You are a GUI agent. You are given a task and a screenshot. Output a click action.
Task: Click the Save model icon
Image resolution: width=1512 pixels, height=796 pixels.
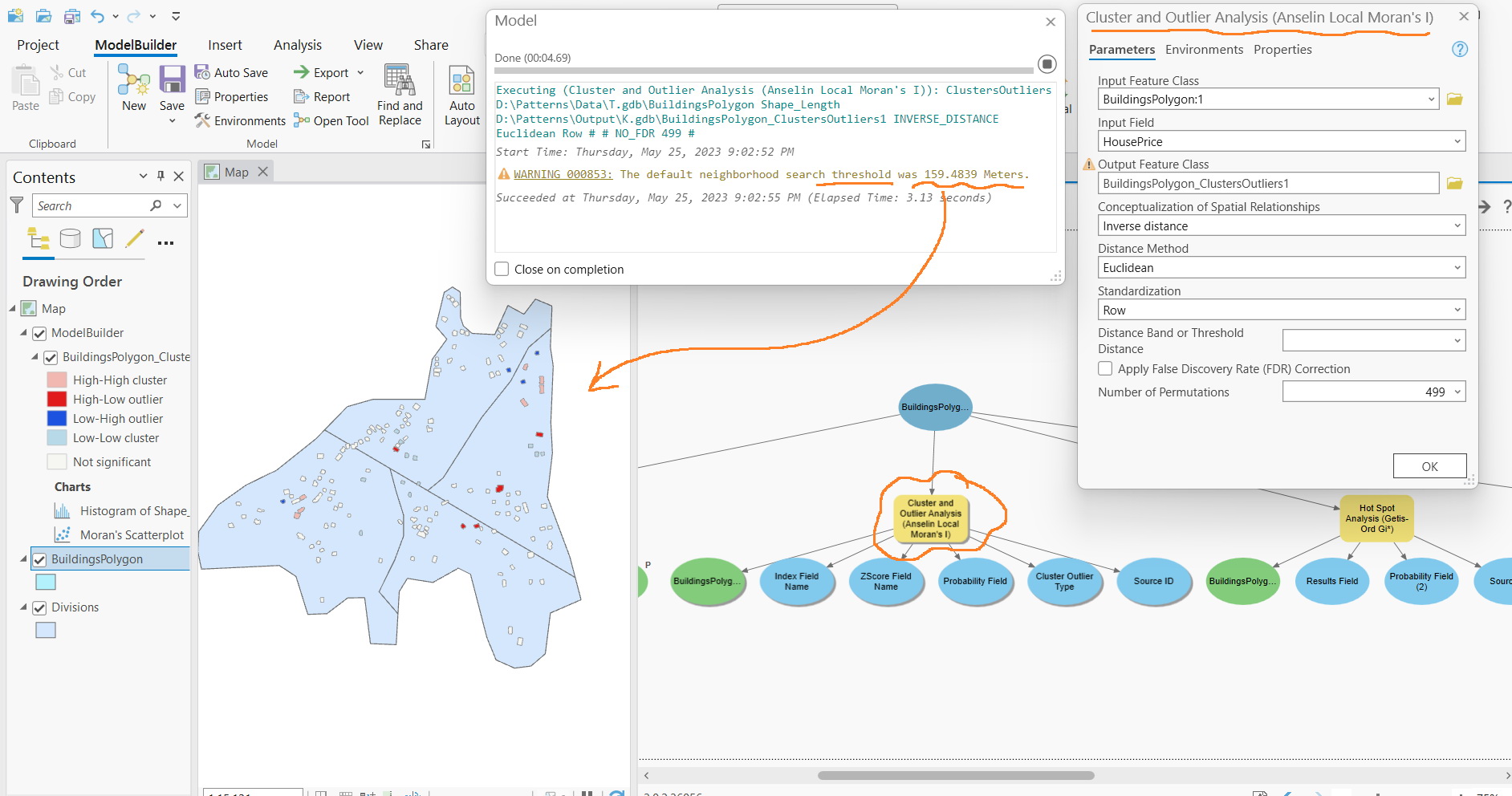[172, 80]
